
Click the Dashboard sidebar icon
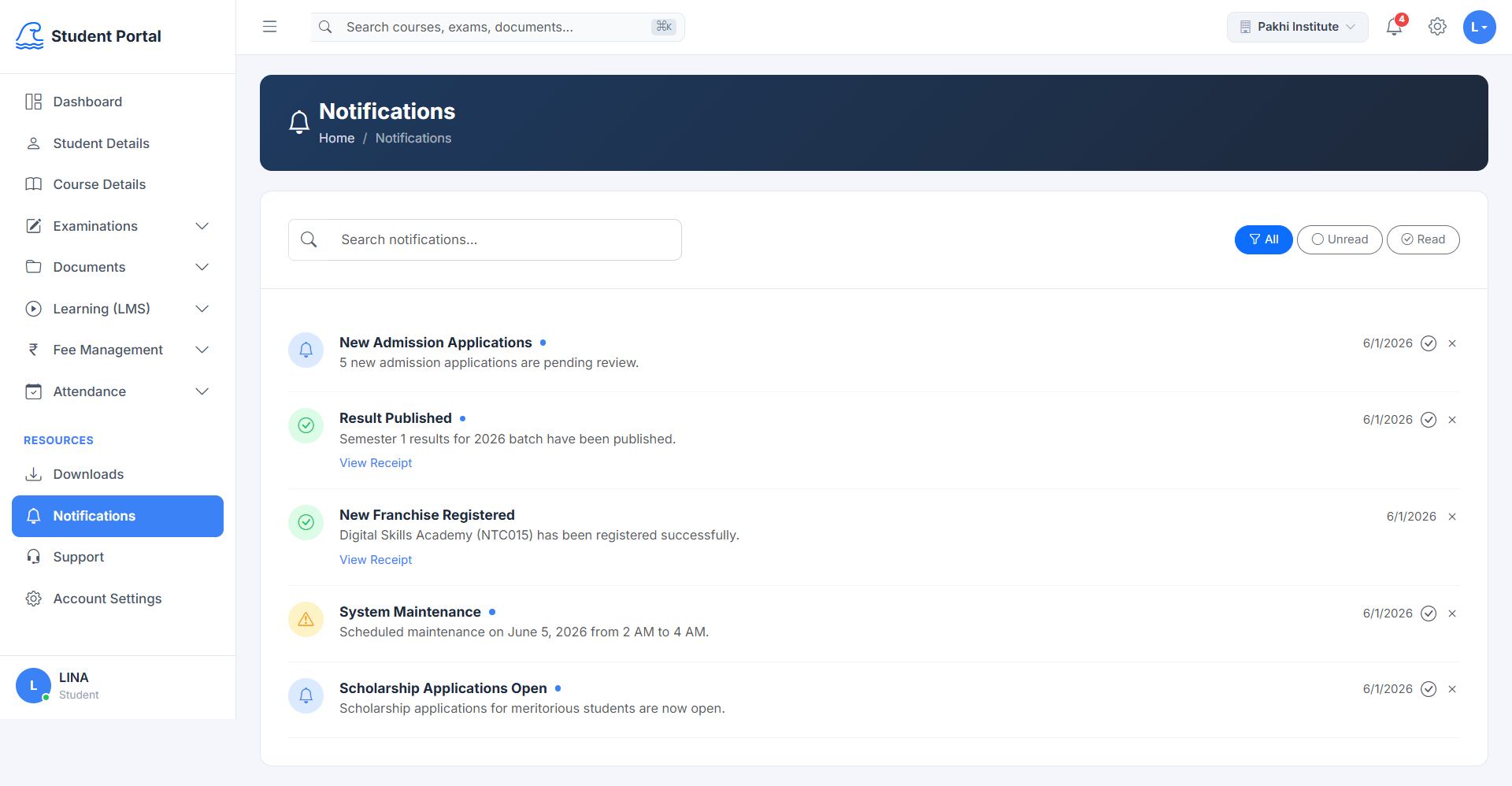click(33, 102)
